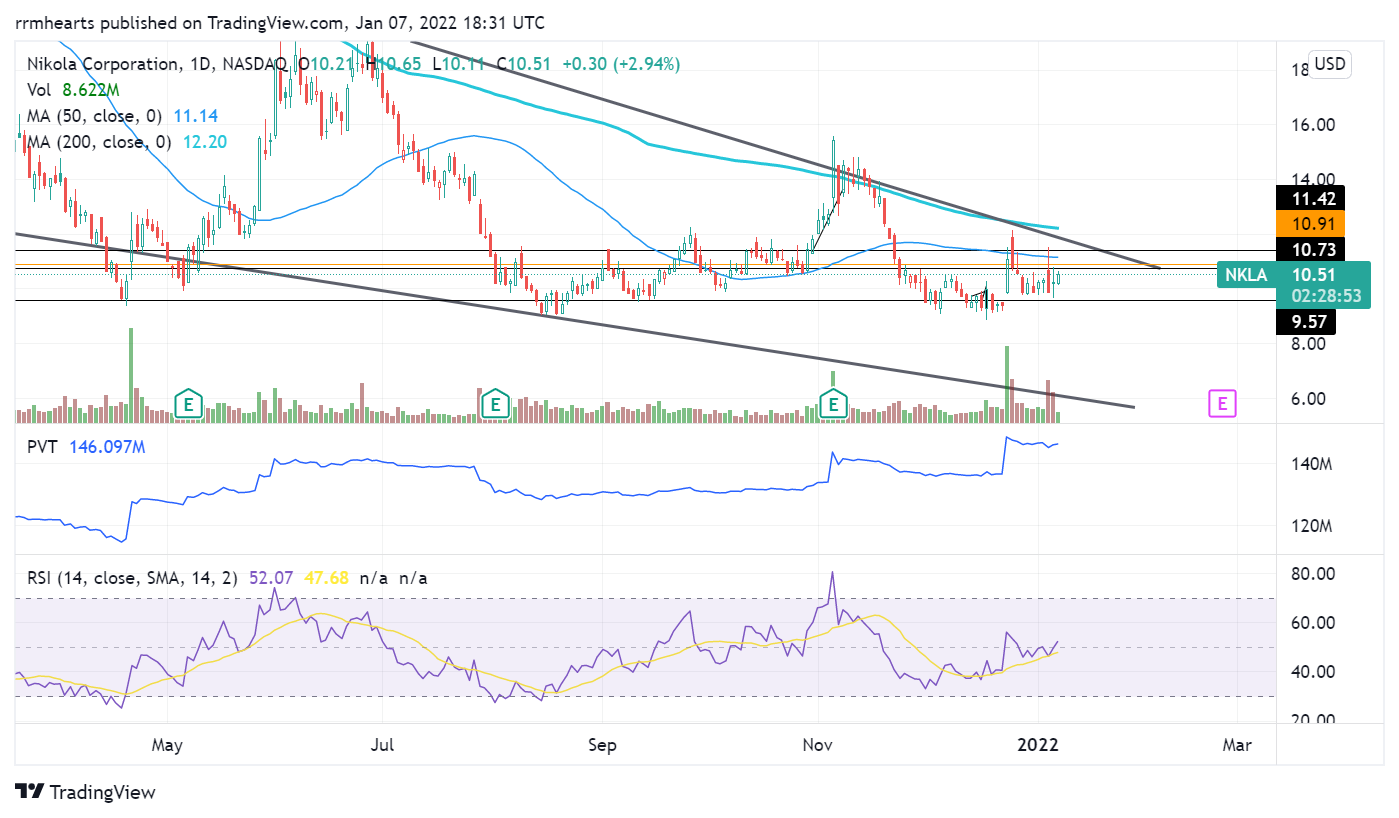Screen dimensions: 1399x818
Task: Click the upcoming pink earnings E marker
Action: click(x=1222, y=404)
